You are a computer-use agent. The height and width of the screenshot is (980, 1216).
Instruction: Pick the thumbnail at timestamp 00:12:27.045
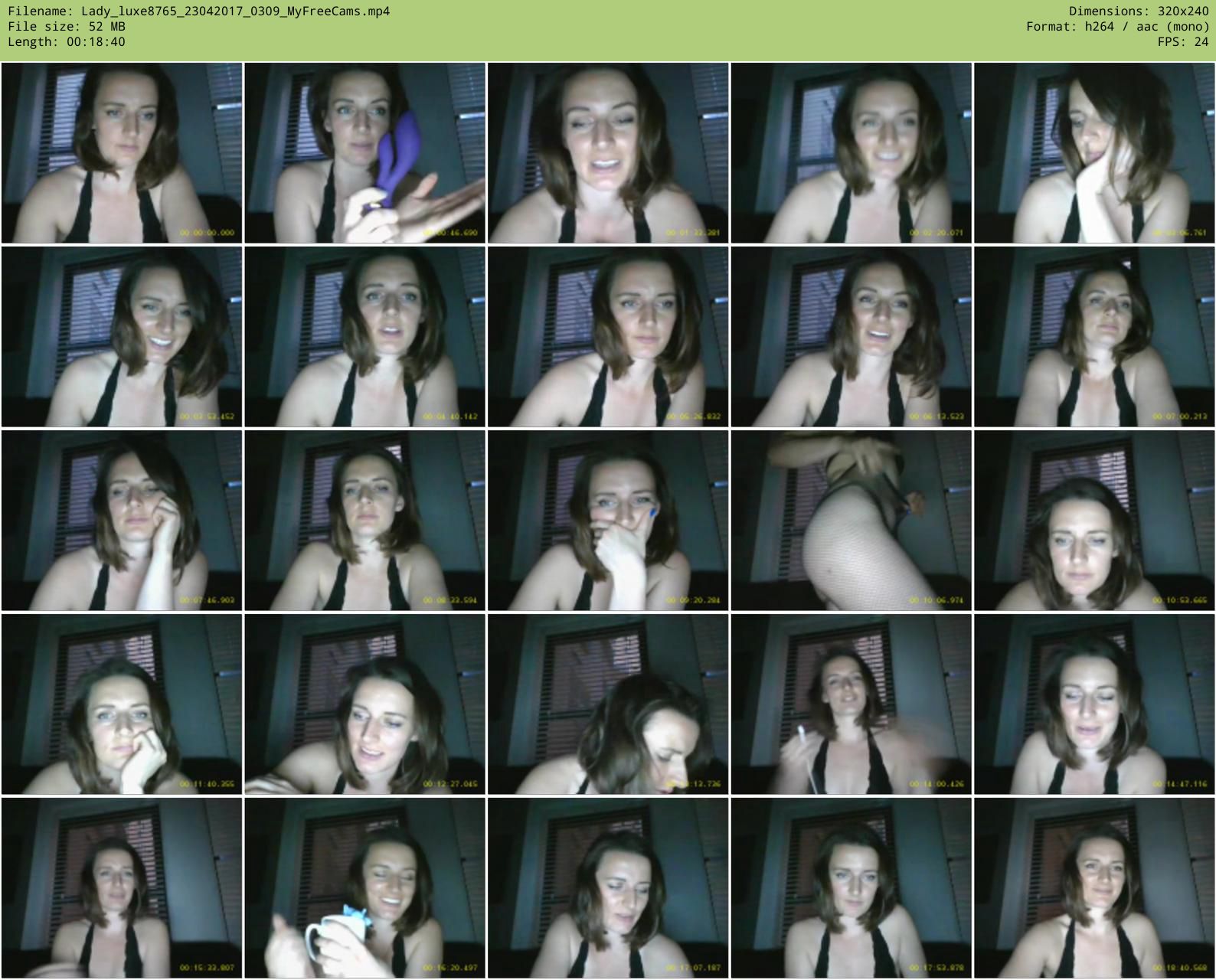point(364,704)
